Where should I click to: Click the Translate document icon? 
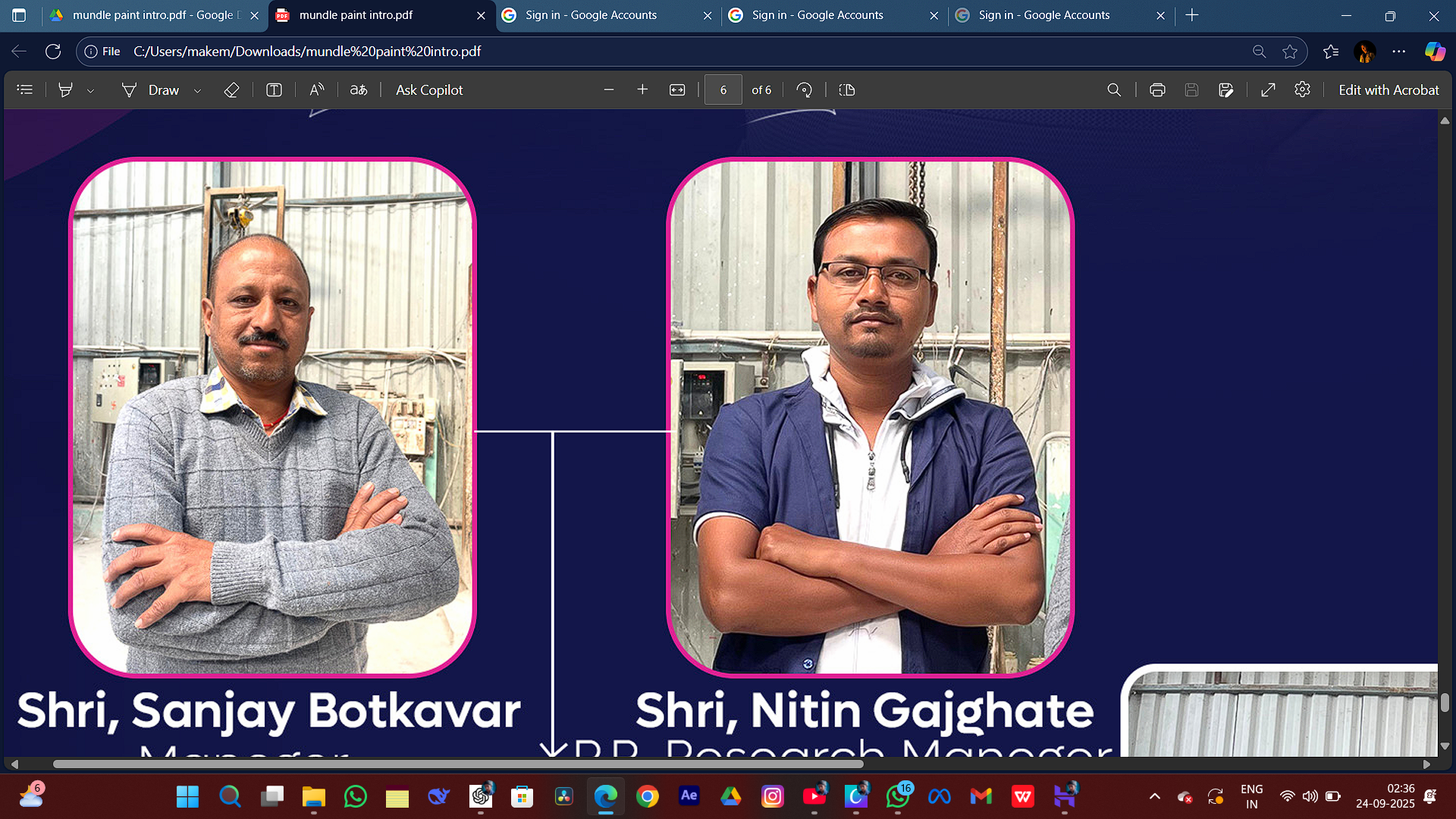point(358,89)
